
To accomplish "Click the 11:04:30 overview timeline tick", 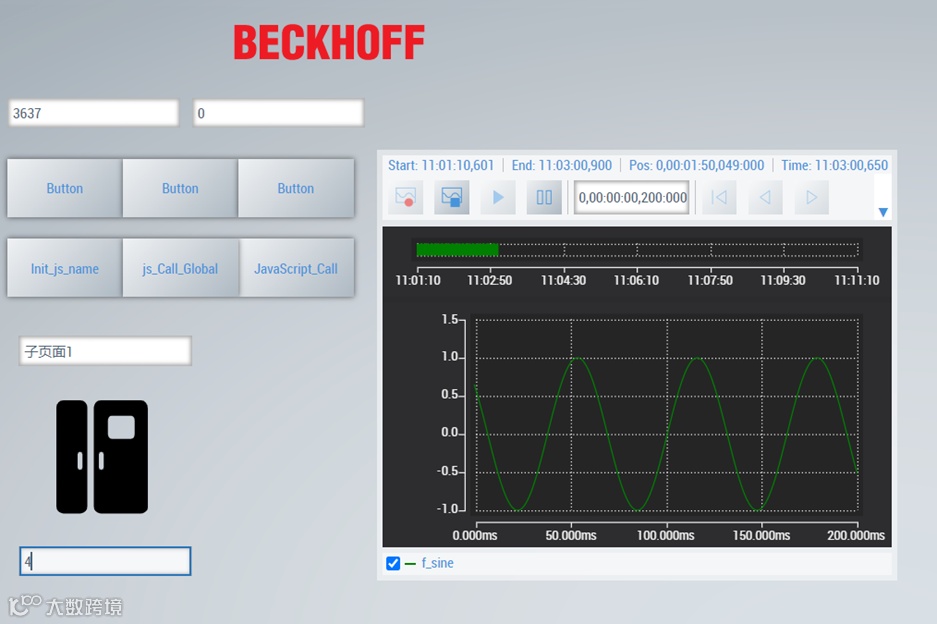I will 563,280.
